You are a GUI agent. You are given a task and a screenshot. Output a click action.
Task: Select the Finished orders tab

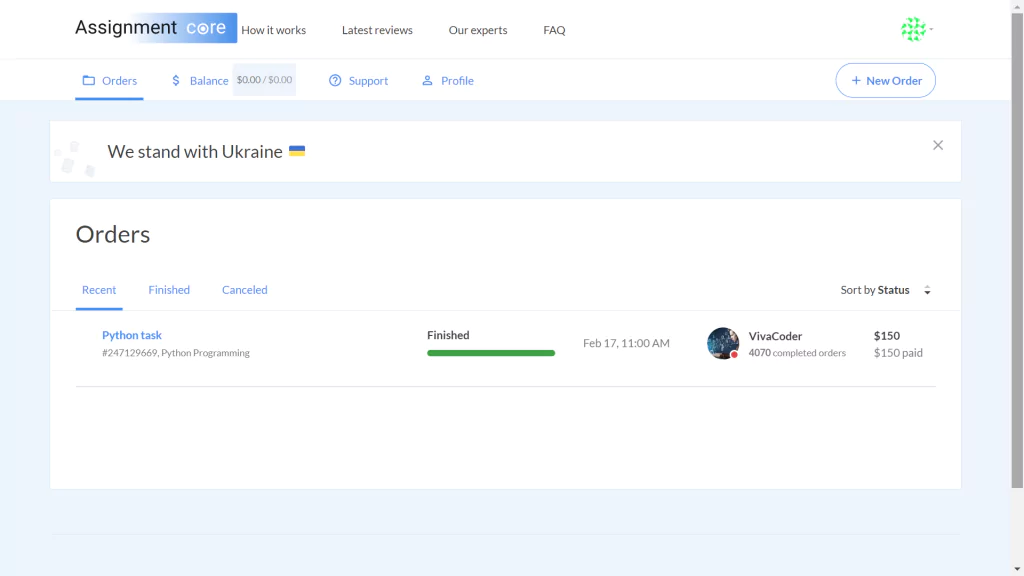tap(169, 290)
